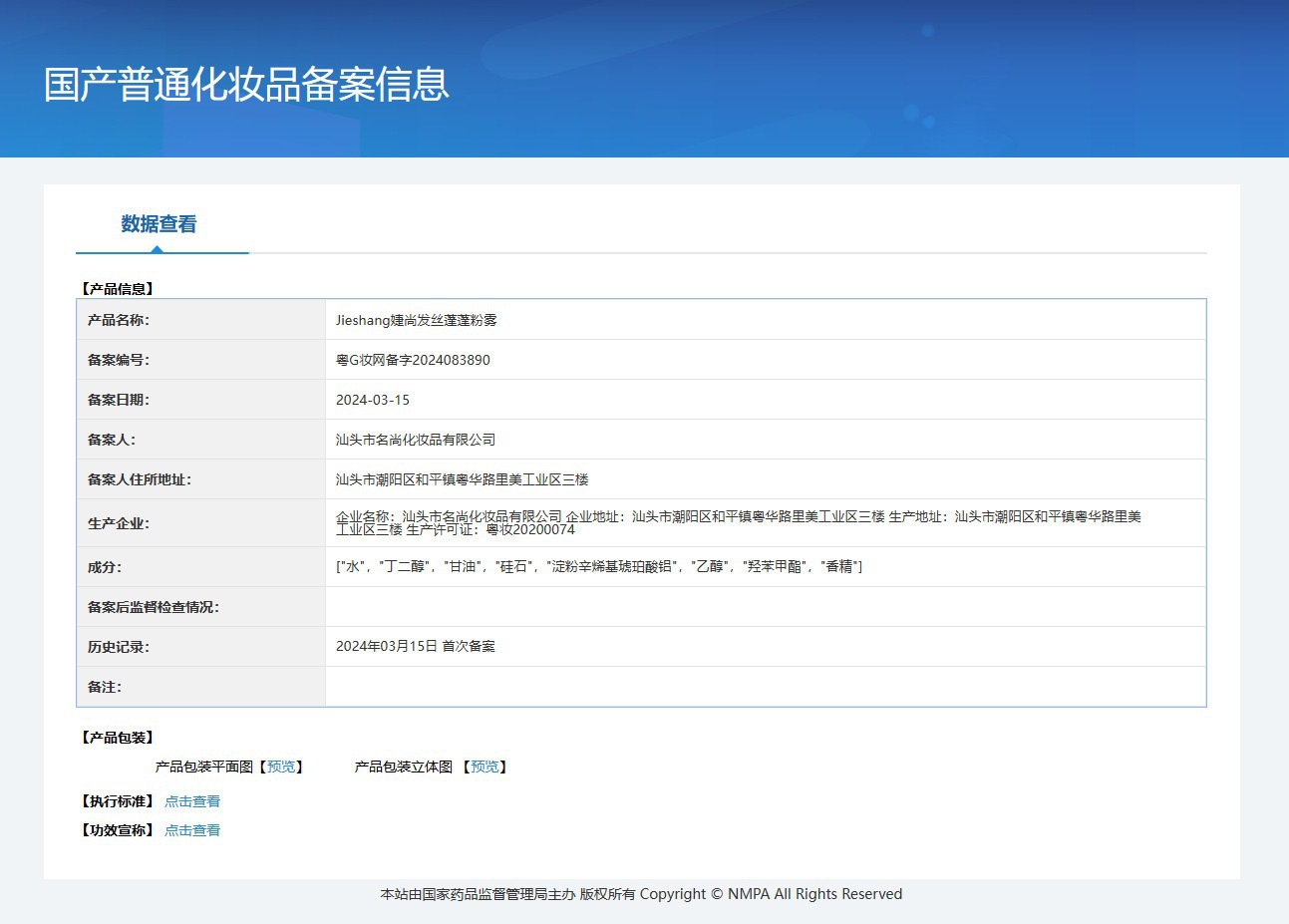The image size is (1289, 924).
Task: Open the 产品包装立体图 预览 link
Action: (x=484, y=767)
